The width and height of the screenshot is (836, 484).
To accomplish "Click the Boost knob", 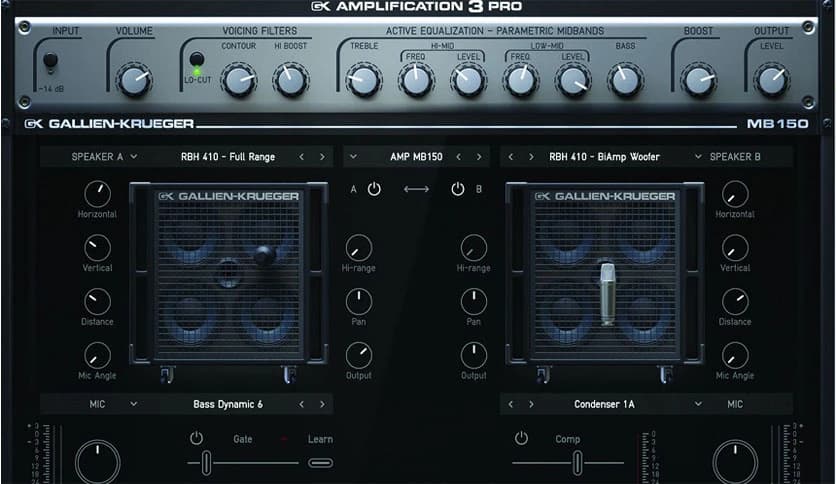I will [x=698, y=80].
